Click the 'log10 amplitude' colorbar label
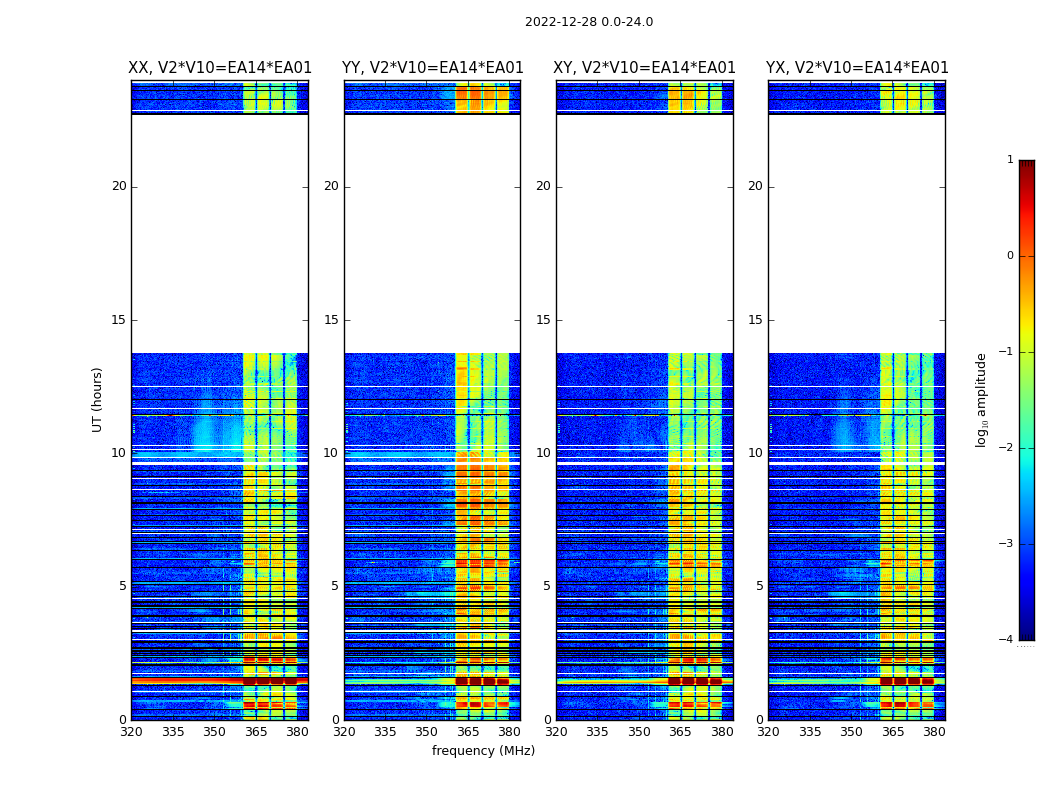 (x=982, y=399)
